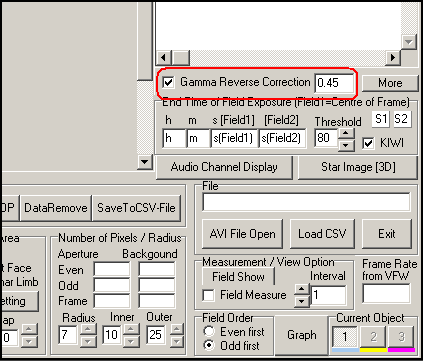The image size is (423, 361).
Task: Enable the Field Measure checkbox
Action: point(208,295)
